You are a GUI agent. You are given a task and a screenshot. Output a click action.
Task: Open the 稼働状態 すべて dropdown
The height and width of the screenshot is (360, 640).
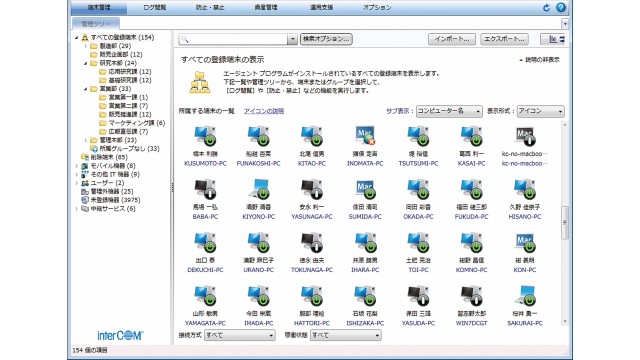point(346,335)
